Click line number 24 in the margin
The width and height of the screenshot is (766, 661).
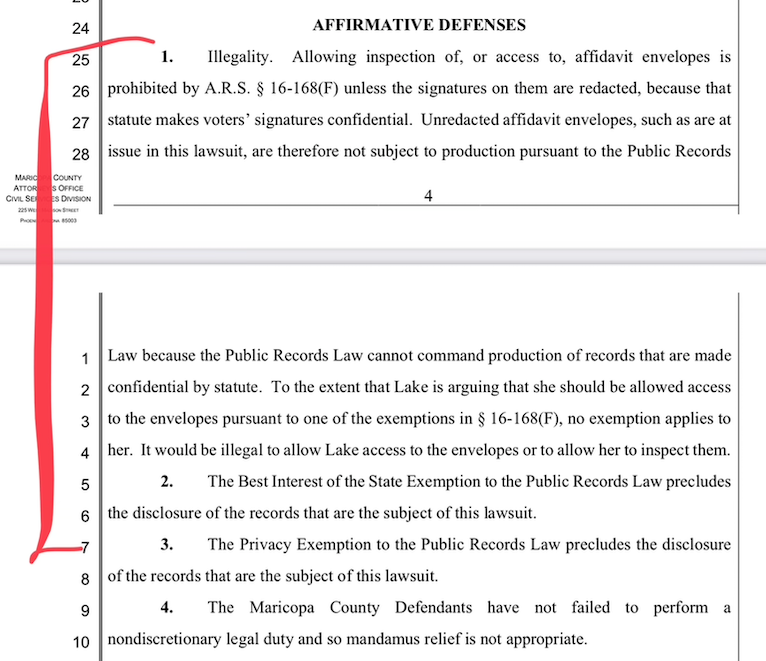[x=80, y=29]
